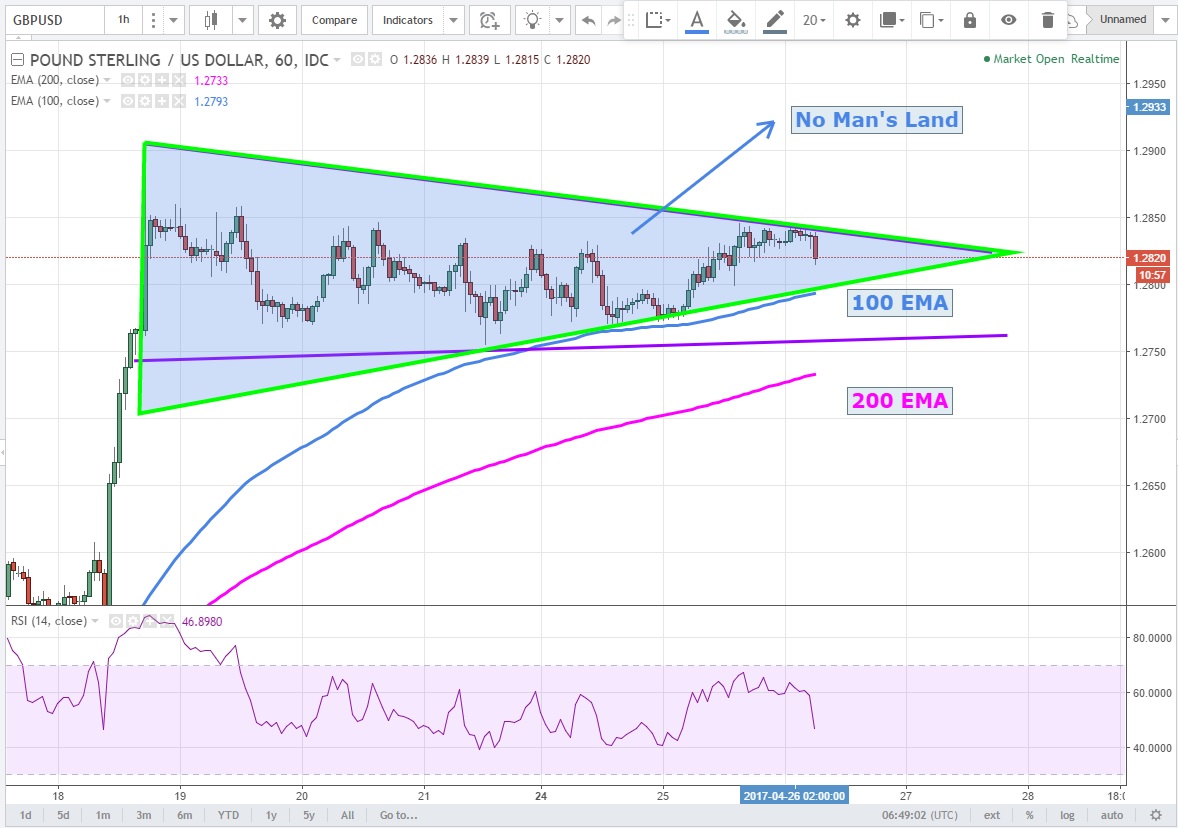Click the Go to... button
1178x828 pixels.
pos(398,815)
